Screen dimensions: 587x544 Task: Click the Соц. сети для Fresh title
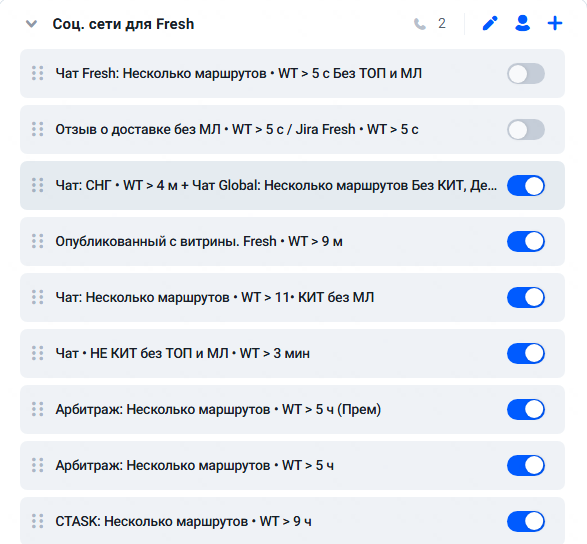pyautogui.click(x=123, y=24)
